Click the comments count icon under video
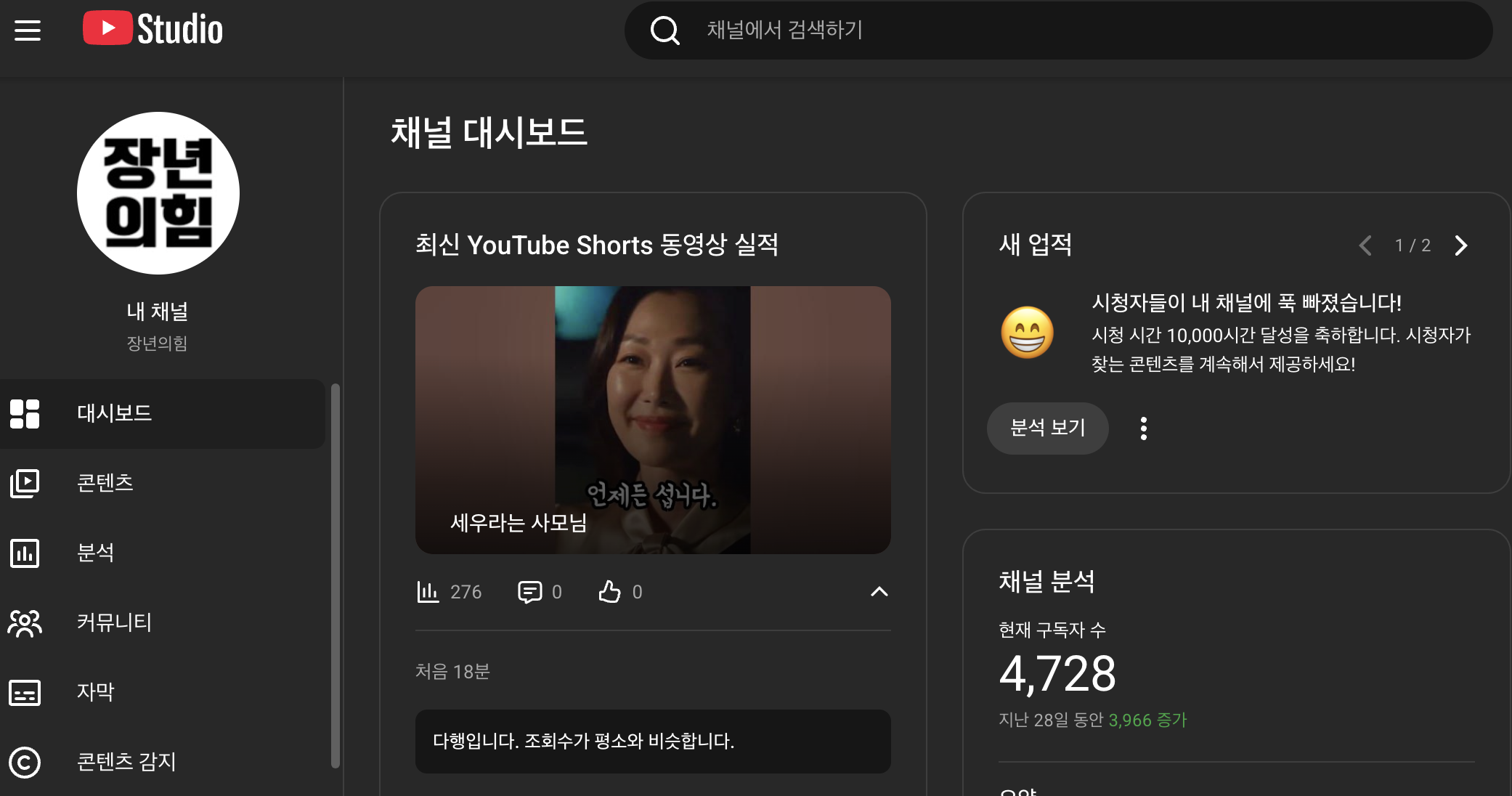The width and height of the screenshot is (1512, 796). 529,592
